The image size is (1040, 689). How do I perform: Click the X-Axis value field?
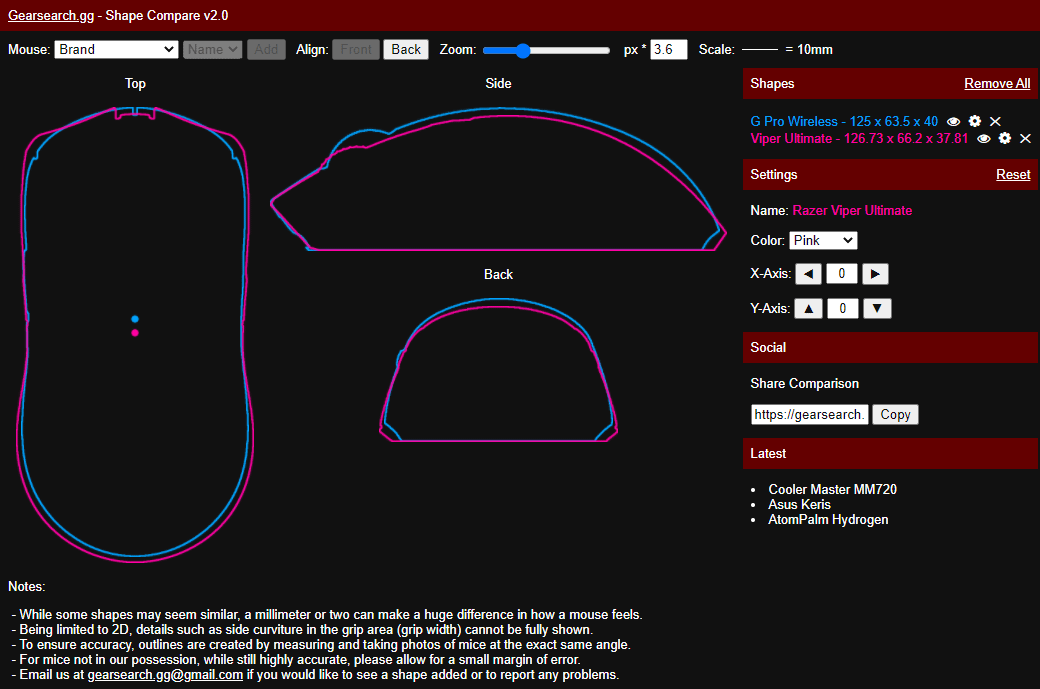click(842, 274)
